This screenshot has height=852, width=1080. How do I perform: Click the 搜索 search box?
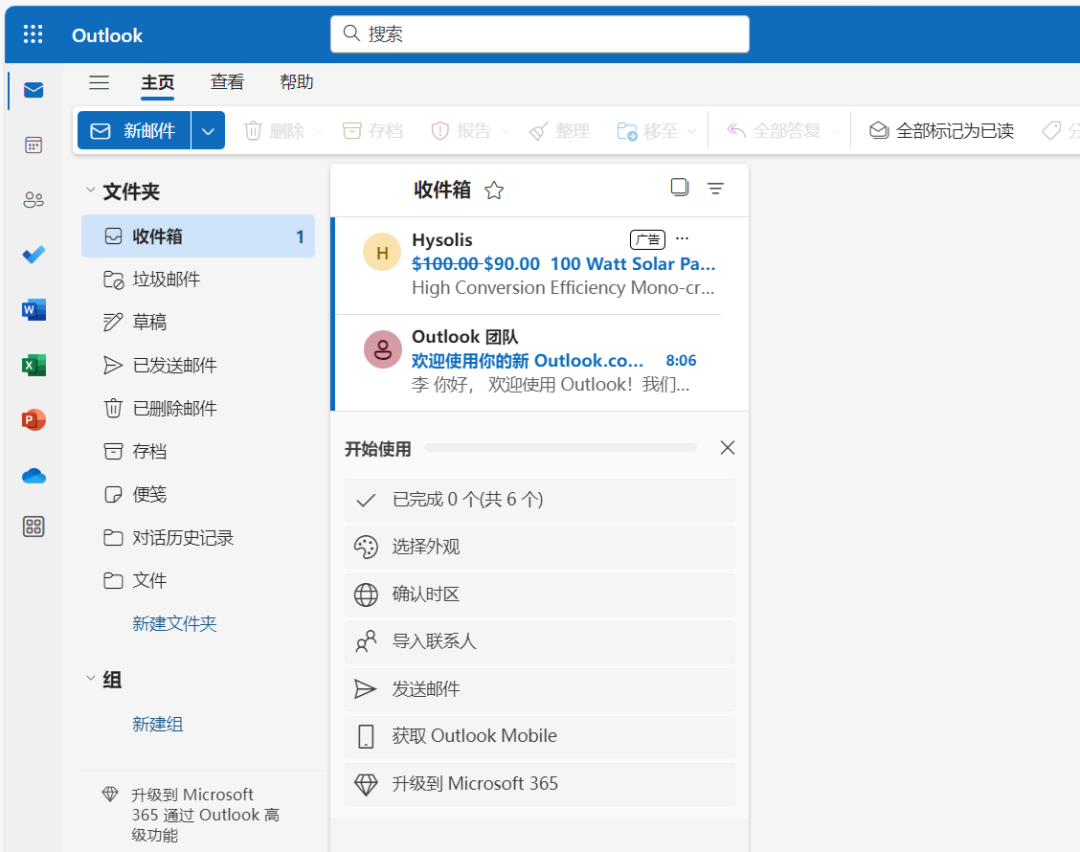click(x=540, y=34)
